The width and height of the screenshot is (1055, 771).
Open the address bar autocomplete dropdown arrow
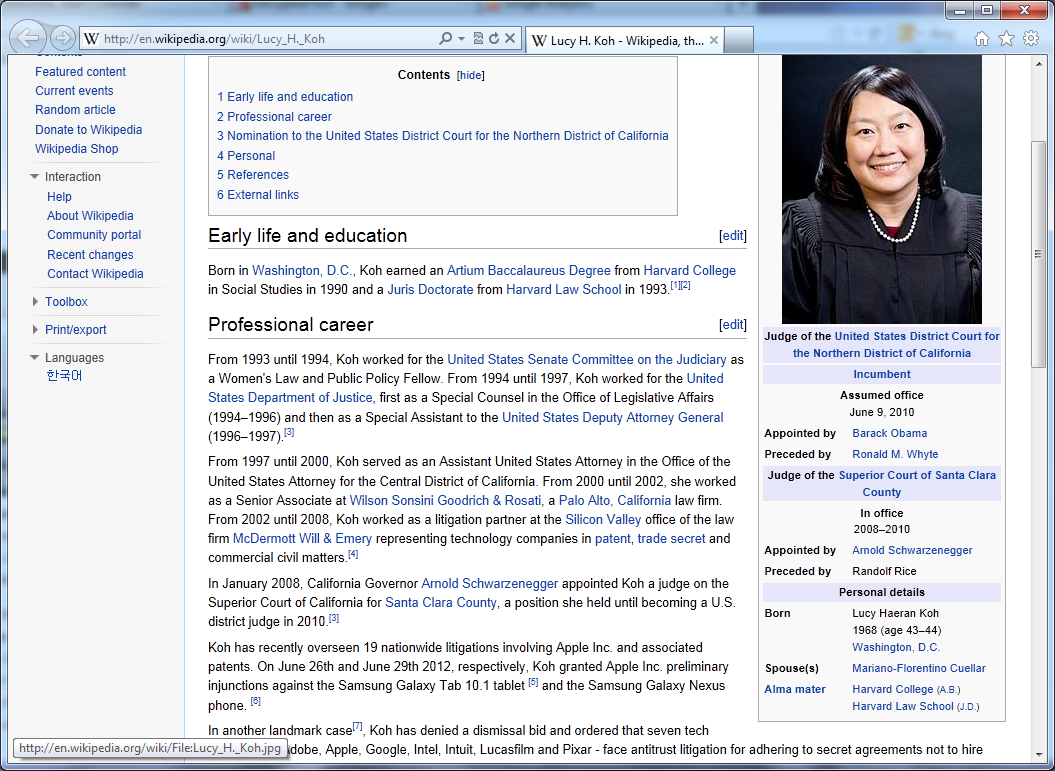(462, 38)
